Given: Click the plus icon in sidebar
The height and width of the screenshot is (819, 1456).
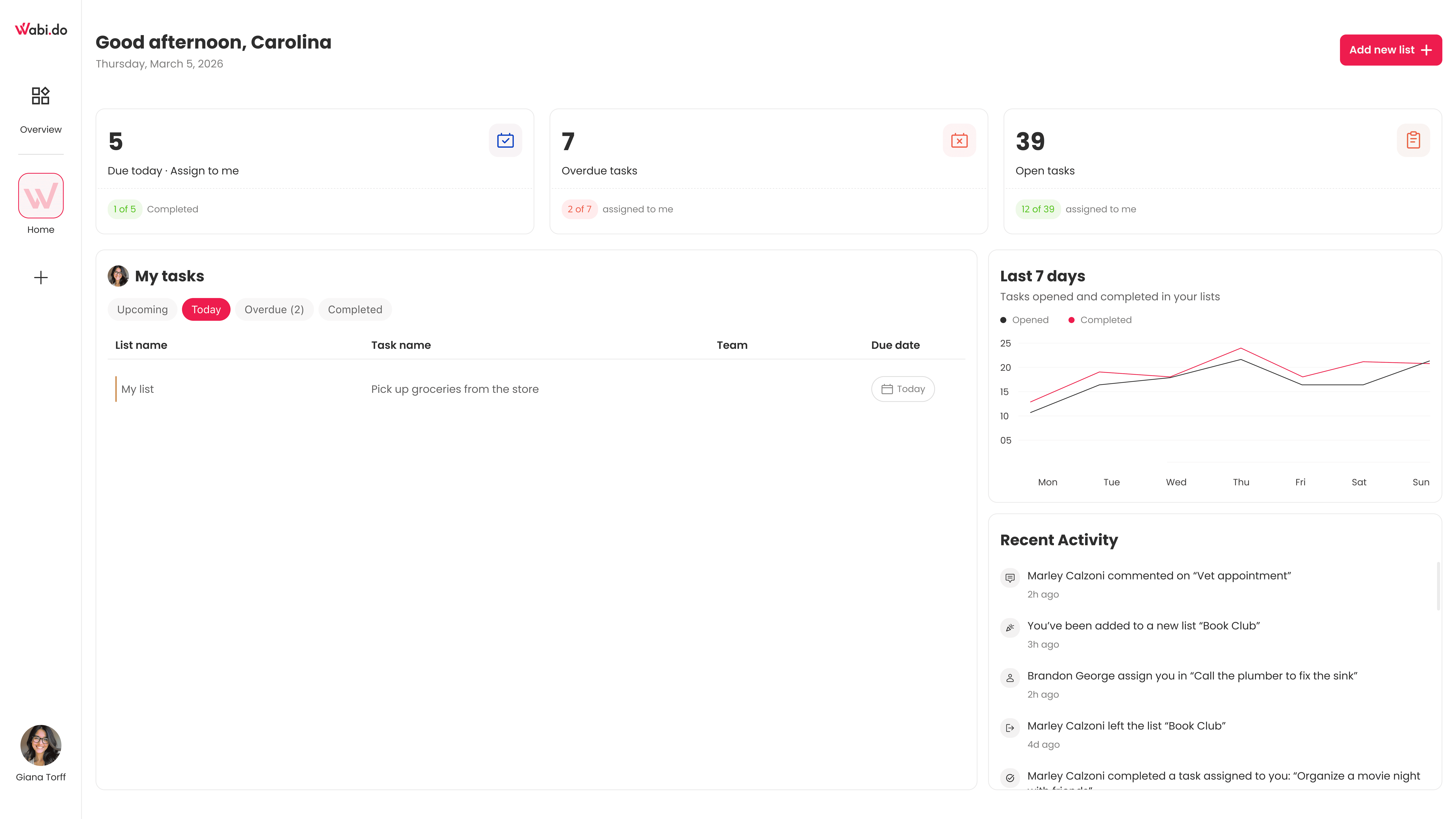Looking at the screenshot, I should [x=41, y=278].
